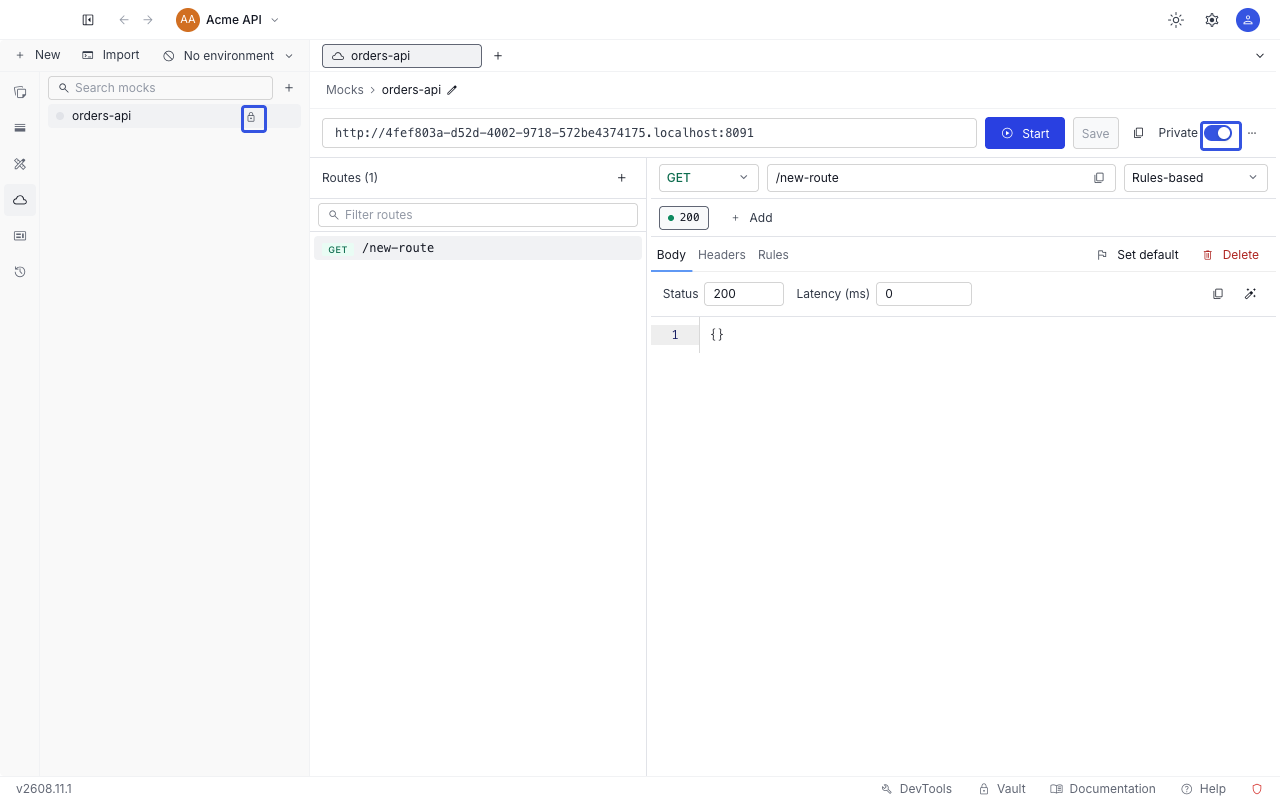Toggle light/dark theme sun icon

click(x=1176, y=20)
